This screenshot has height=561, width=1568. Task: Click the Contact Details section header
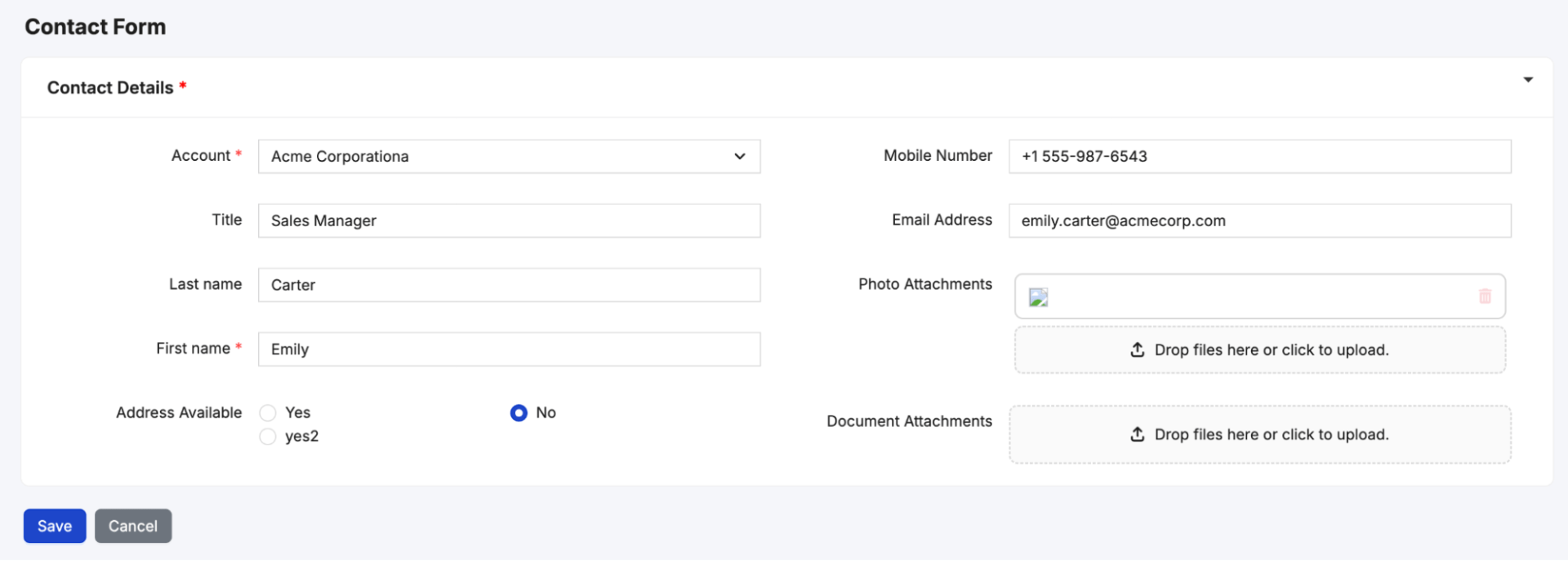point(110,88)
